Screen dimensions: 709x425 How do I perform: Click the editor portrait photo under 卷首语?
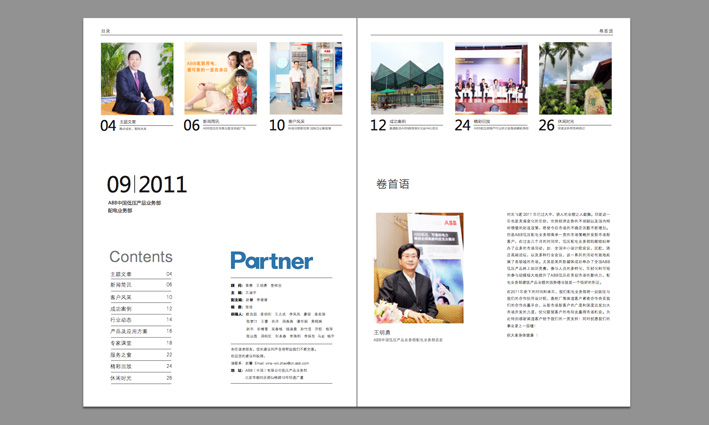[420, 268]
